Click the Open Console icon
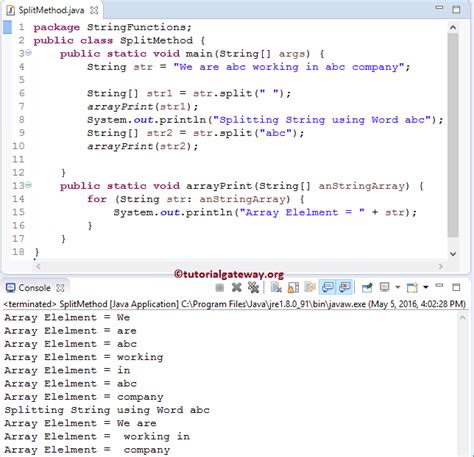 coord(412,287)
